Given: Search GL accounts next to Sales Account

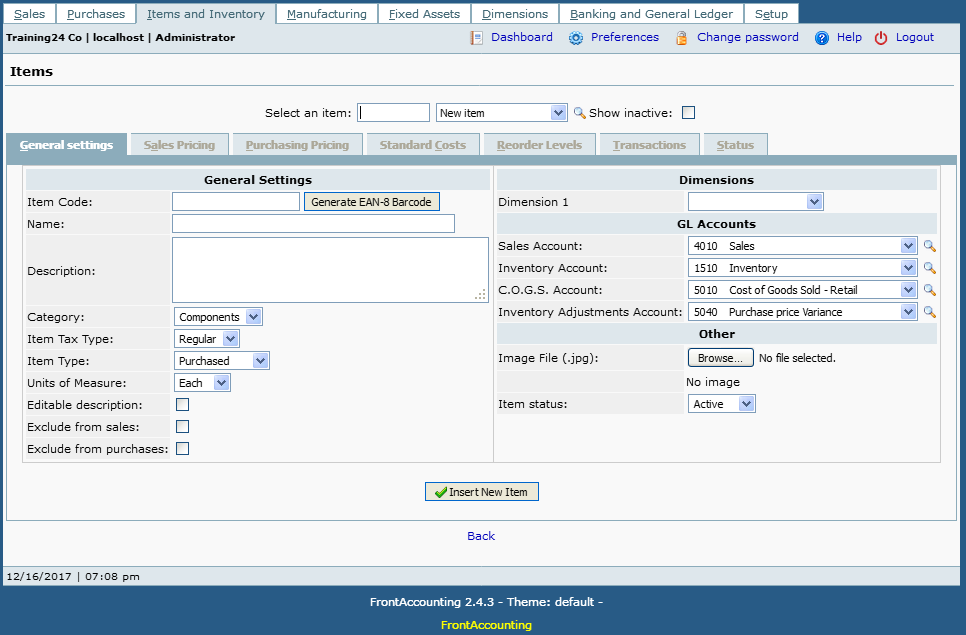Looking at the screenshot, I should click(930, 246).
